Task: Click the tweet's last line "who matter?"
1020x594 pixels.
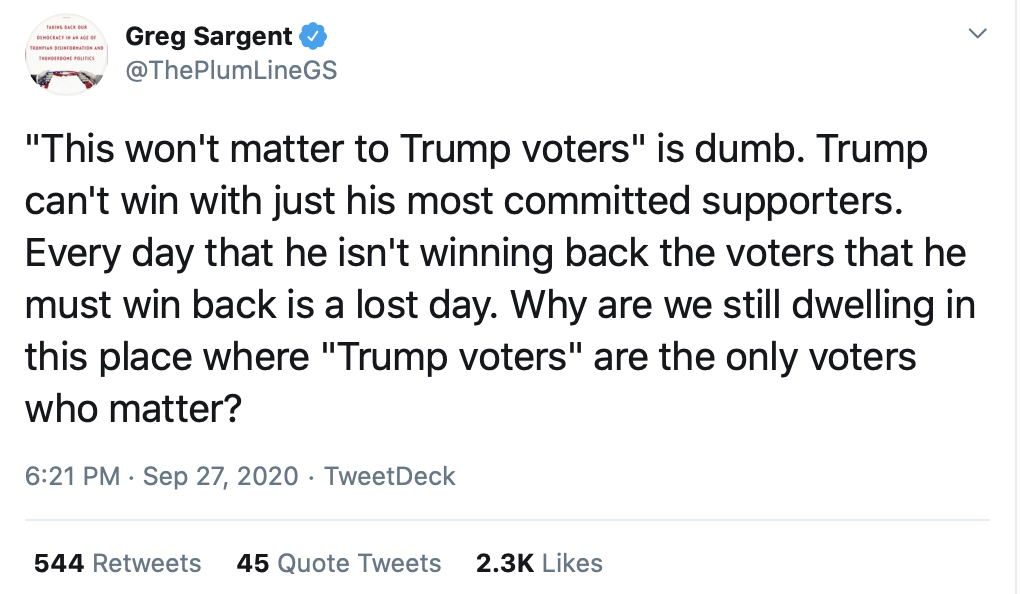Action: tap(131, 408)
